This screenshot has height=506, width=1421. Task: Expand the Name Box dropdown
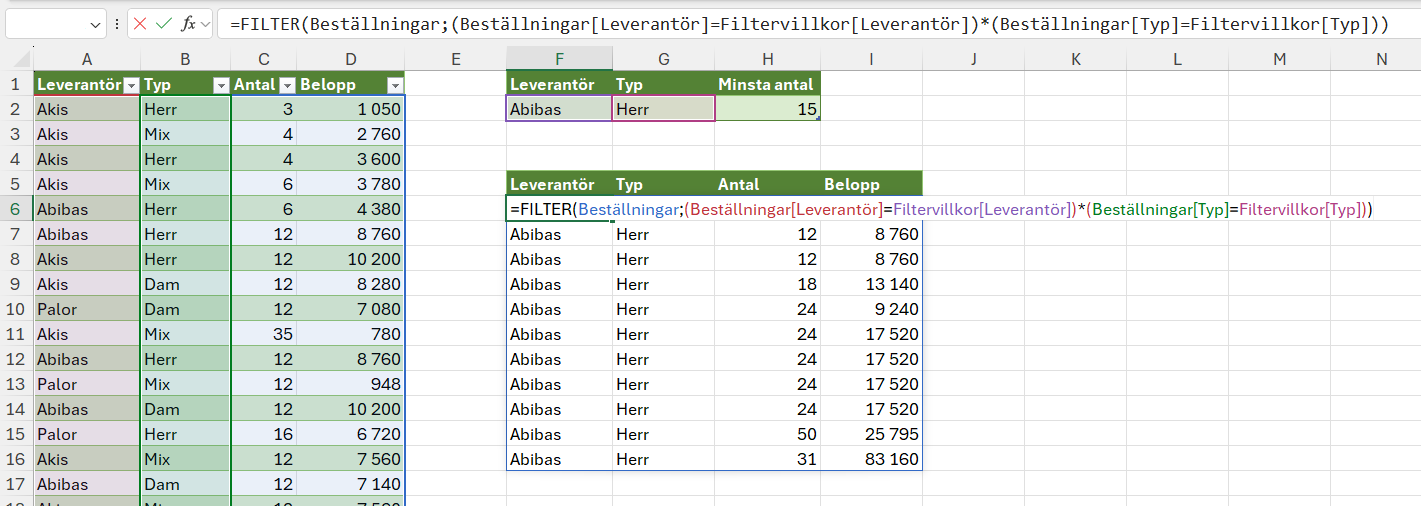(x=95, y=24)
